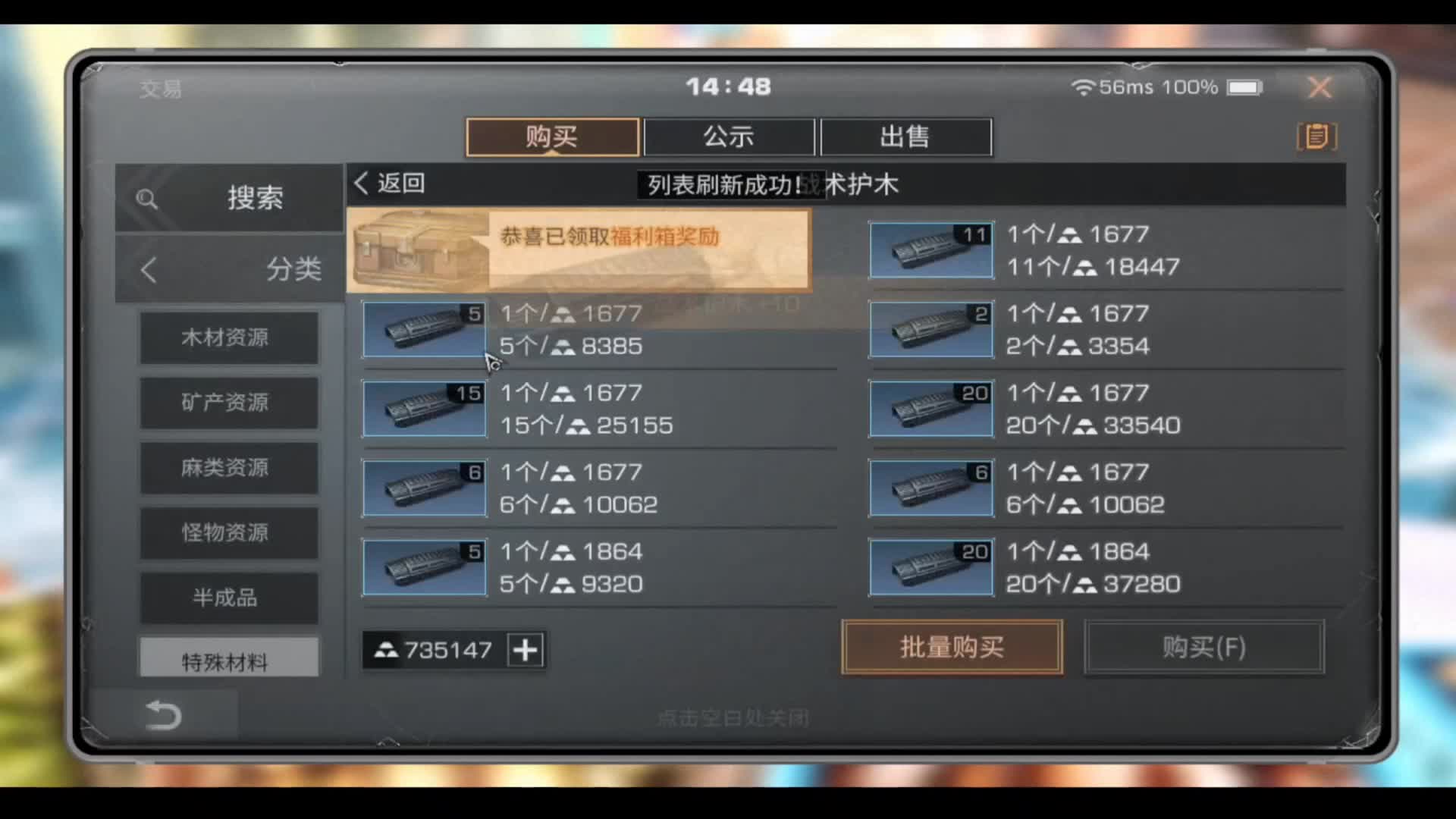Open the 购买 tab
This screenshot has height=819, width=1456.
[x=552, y=137]
